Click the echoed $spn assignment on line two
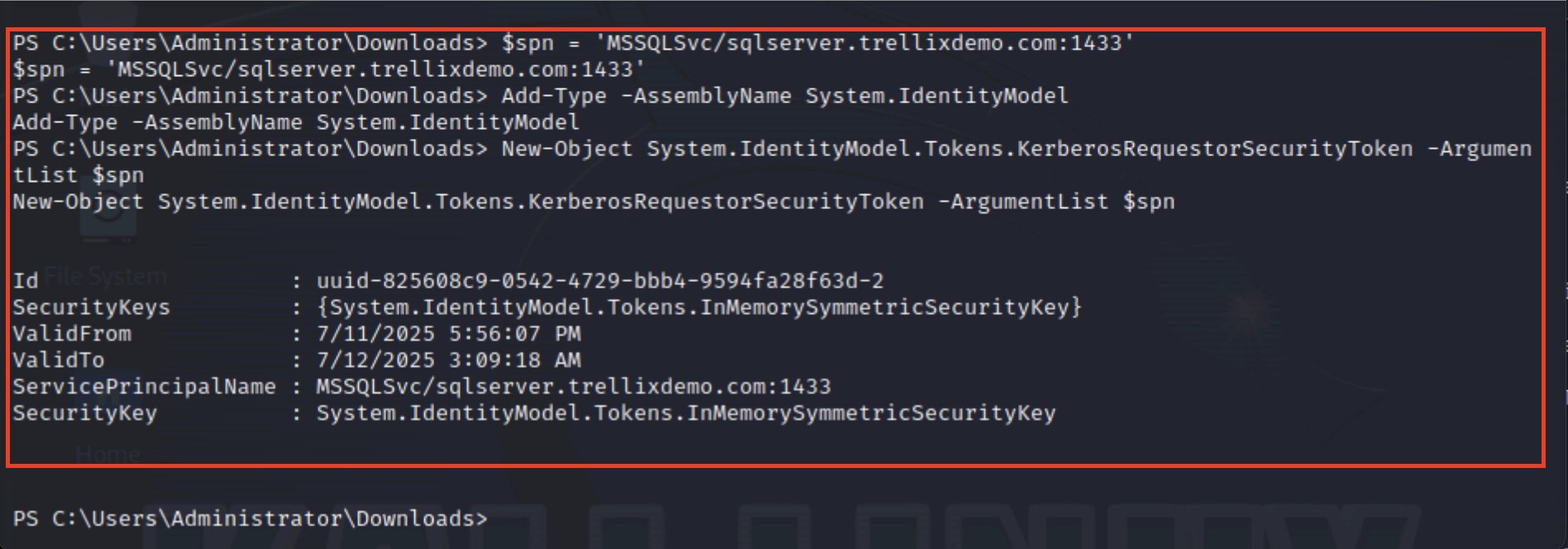 point(329,69)
